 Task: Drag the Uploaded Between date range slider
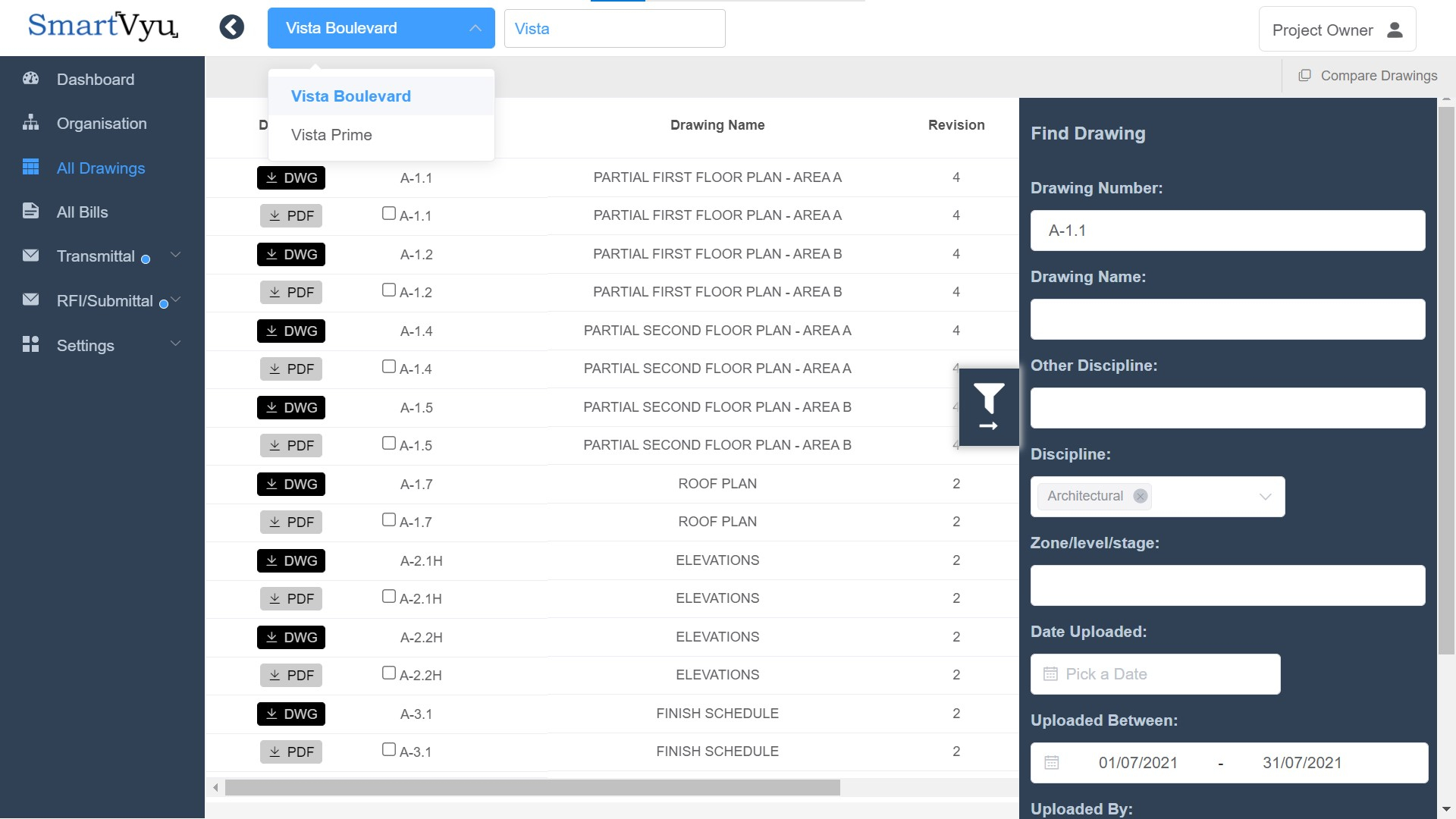[1229, 762]
